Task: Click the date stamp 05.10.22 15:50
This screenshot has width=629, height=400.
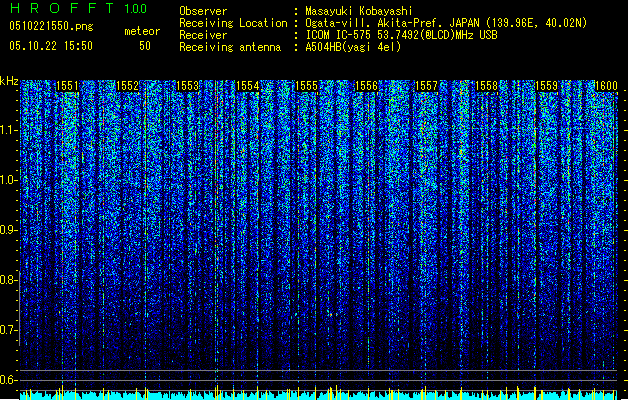Action: (x=51, y=46)
